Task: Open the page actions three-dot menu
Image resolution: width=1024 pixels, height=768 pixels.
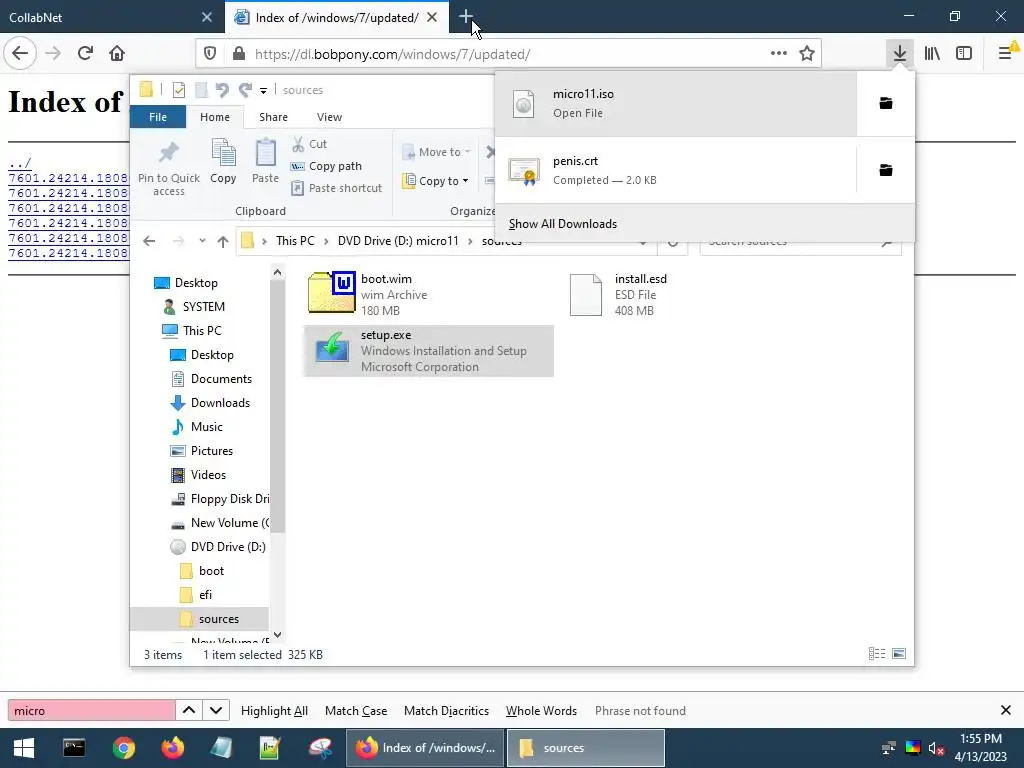Action: coord(778,54)
